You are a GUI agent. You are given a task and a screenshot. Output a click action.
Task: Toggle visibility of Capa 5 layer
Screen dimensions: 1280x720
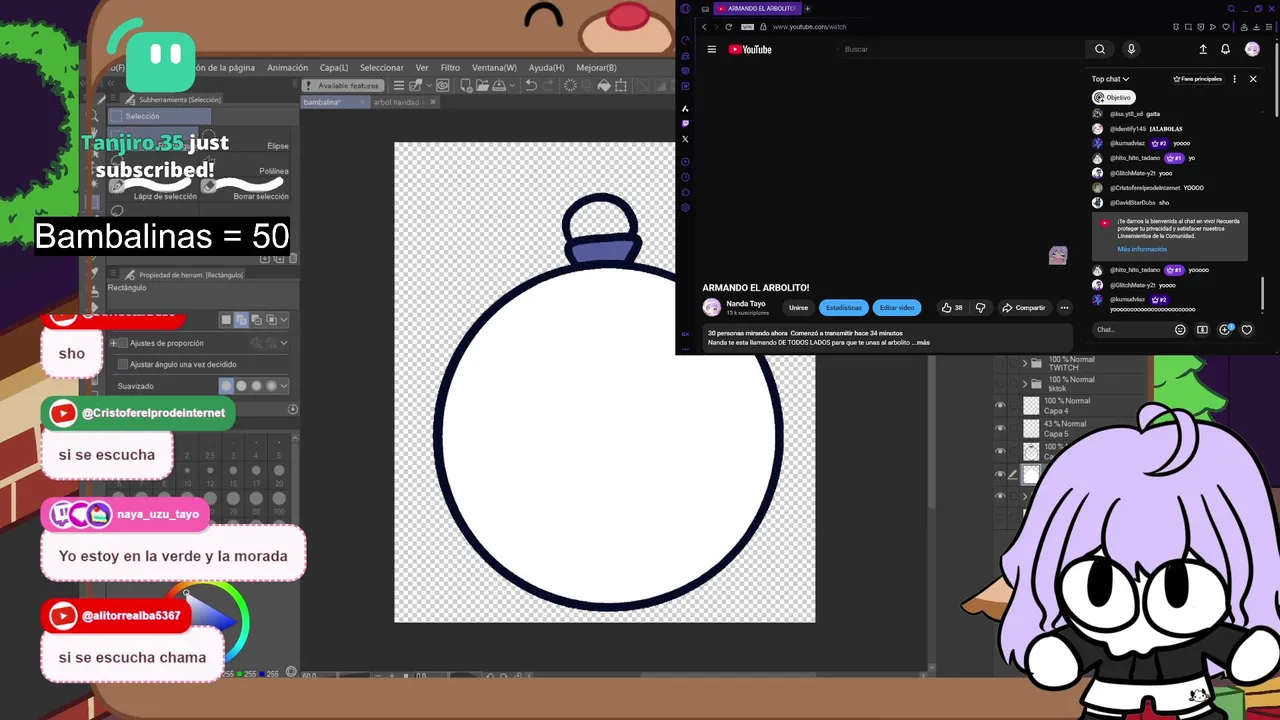[1000, 428]
